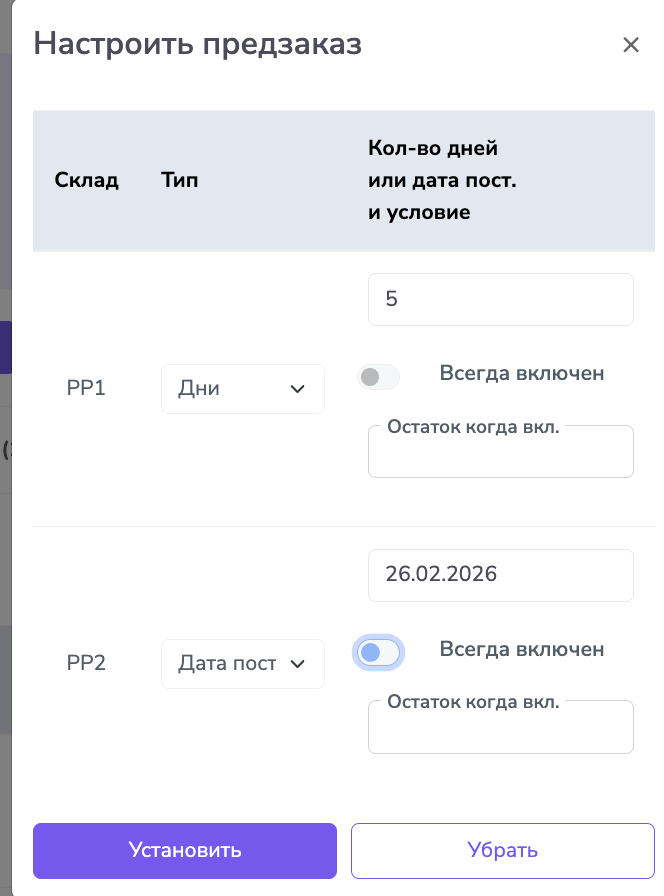This screenshot has width=664, height=896.
Task: Disable 'Всегда включен' for warehouse РР2
Action: pyautogui.click(x=378, y=652)
